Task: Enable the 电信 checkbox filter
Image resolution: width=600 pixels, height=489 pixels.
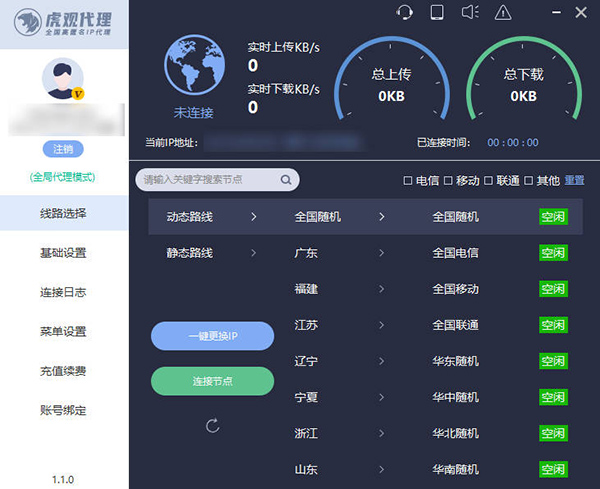Action: tap(408, 181)
